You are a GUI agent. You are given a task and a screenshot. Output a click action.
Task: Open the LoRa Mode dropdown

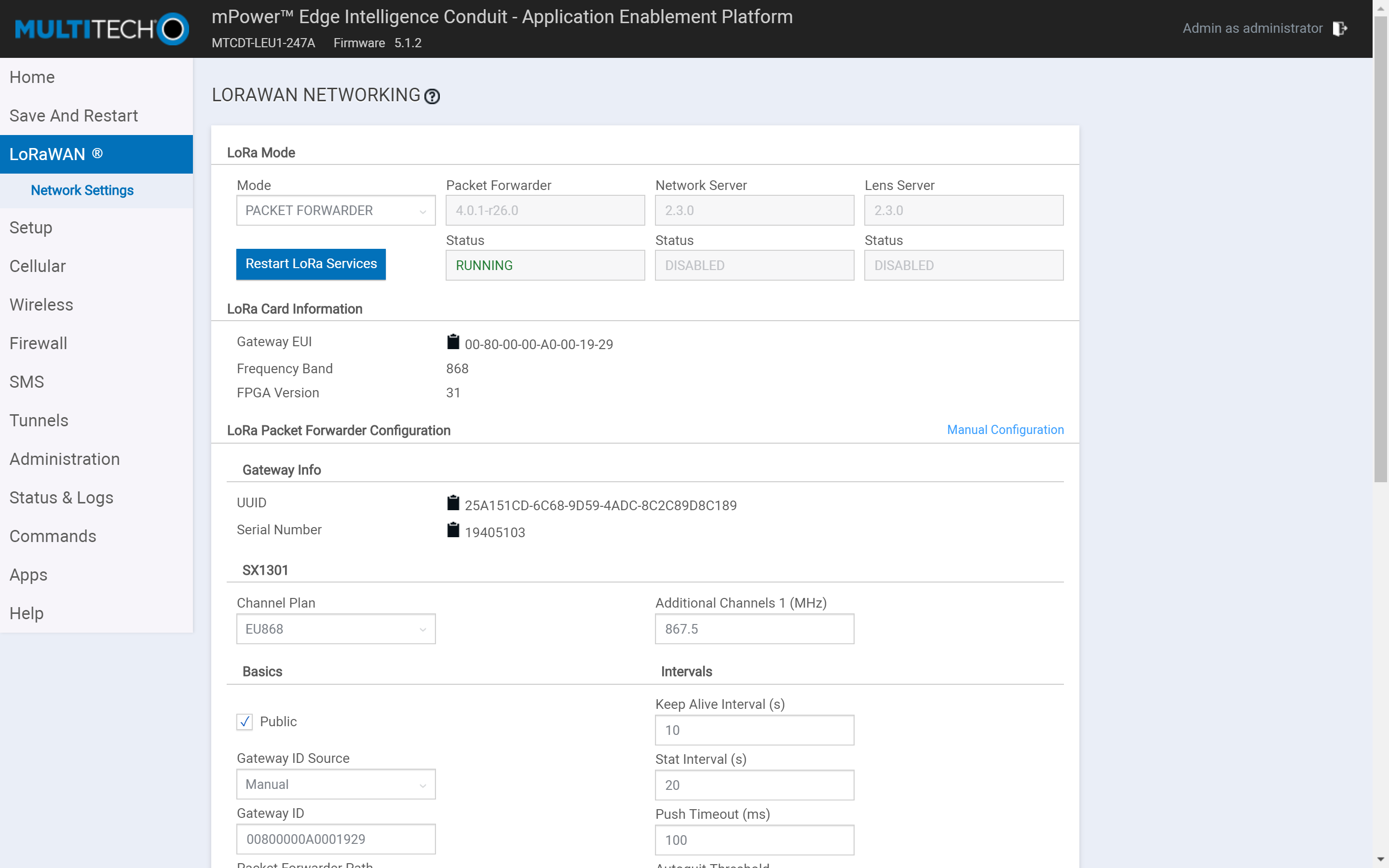click(x=336, y=210)
